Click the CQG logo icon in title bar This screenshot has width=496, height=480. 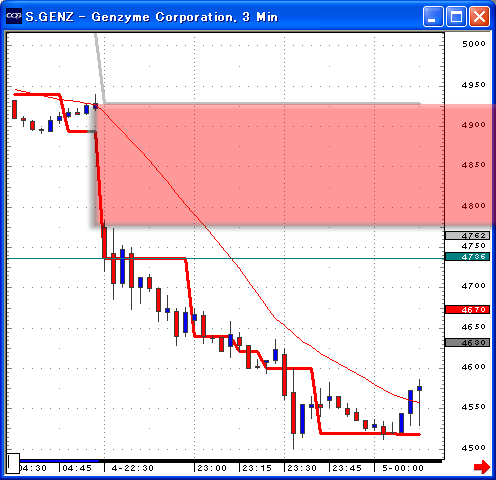(x=14, y=16)
